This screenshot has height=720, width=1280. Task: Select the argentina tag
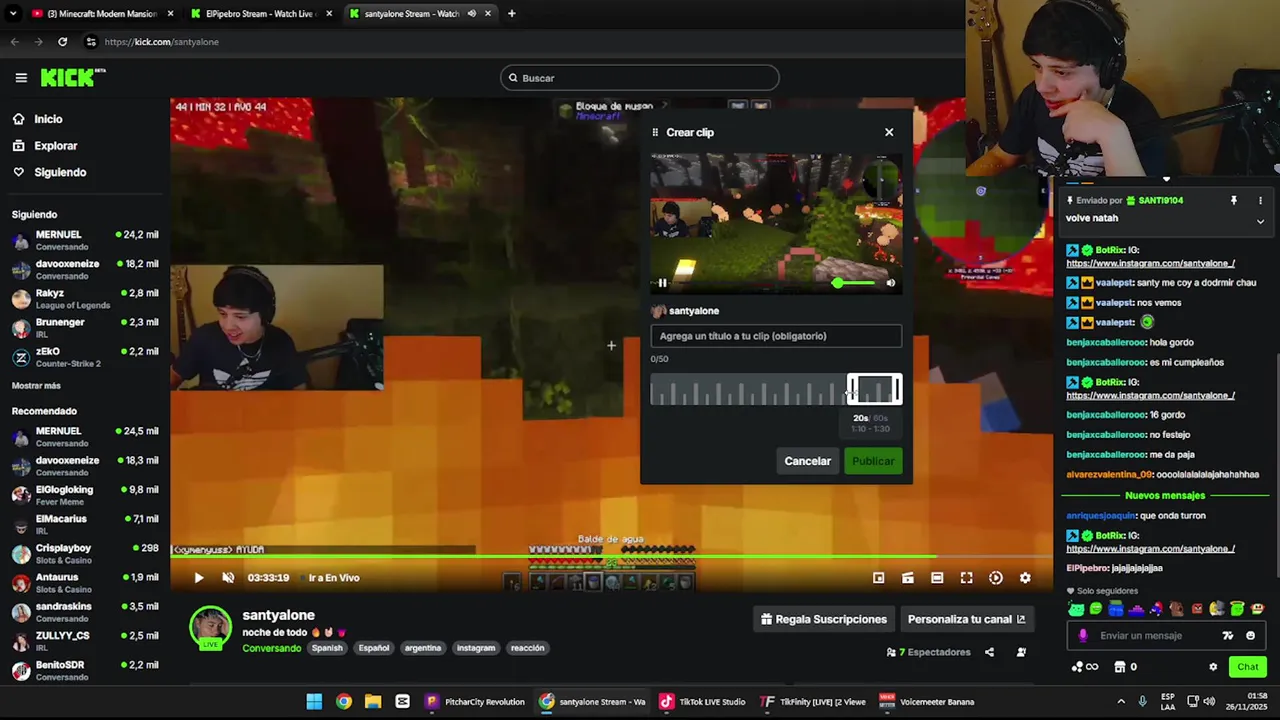tap(423, 648)
